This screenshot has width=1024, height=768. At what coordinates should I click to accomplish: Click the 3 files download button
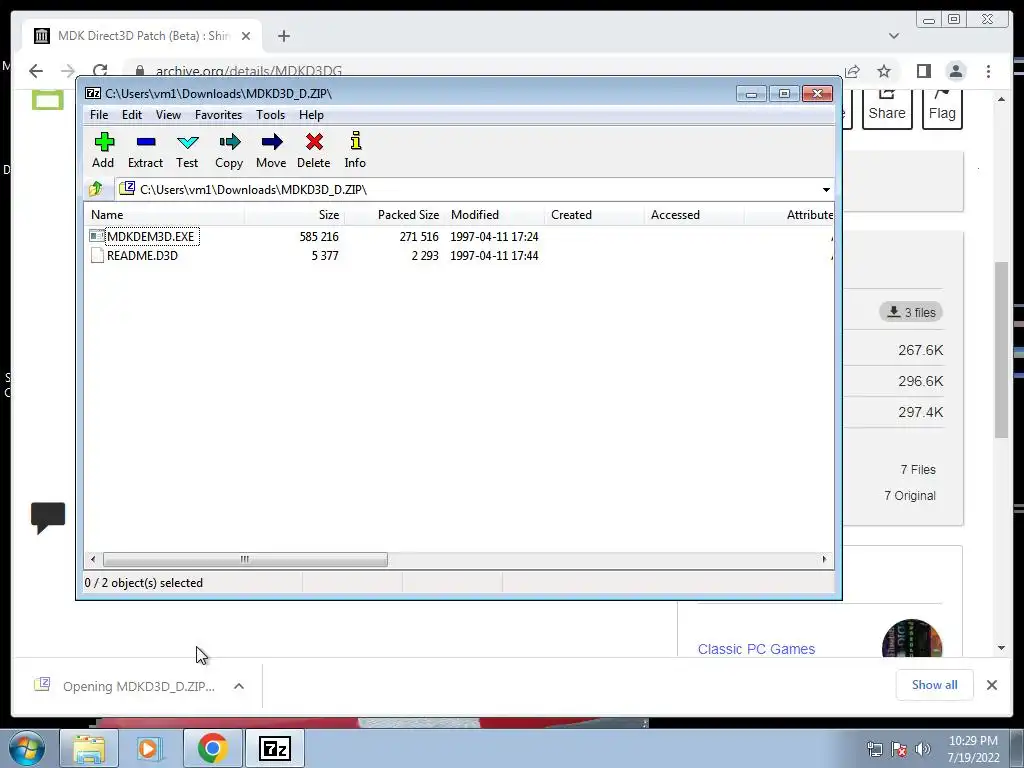pyautogui.click(x=911, y=312)
